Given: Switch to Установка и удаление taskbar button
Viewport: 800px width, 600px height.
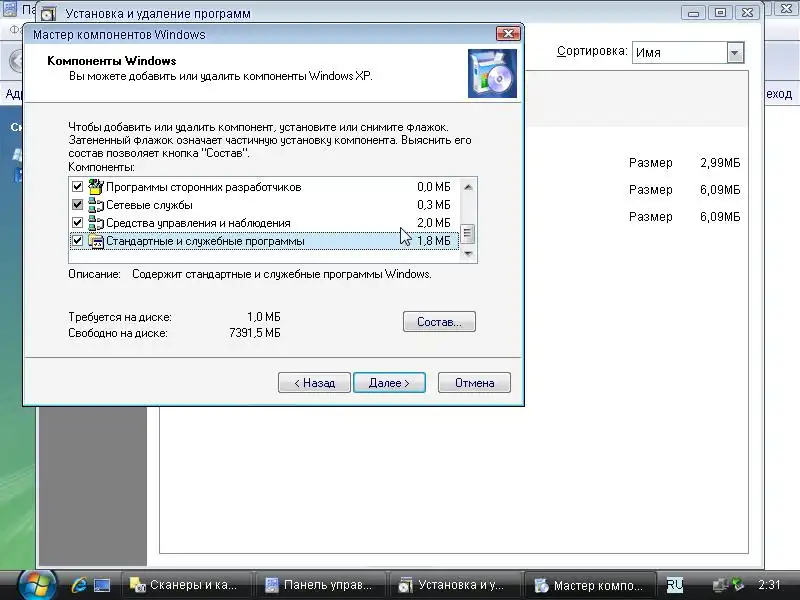Looking at the screenshot, I should (455, 585).
